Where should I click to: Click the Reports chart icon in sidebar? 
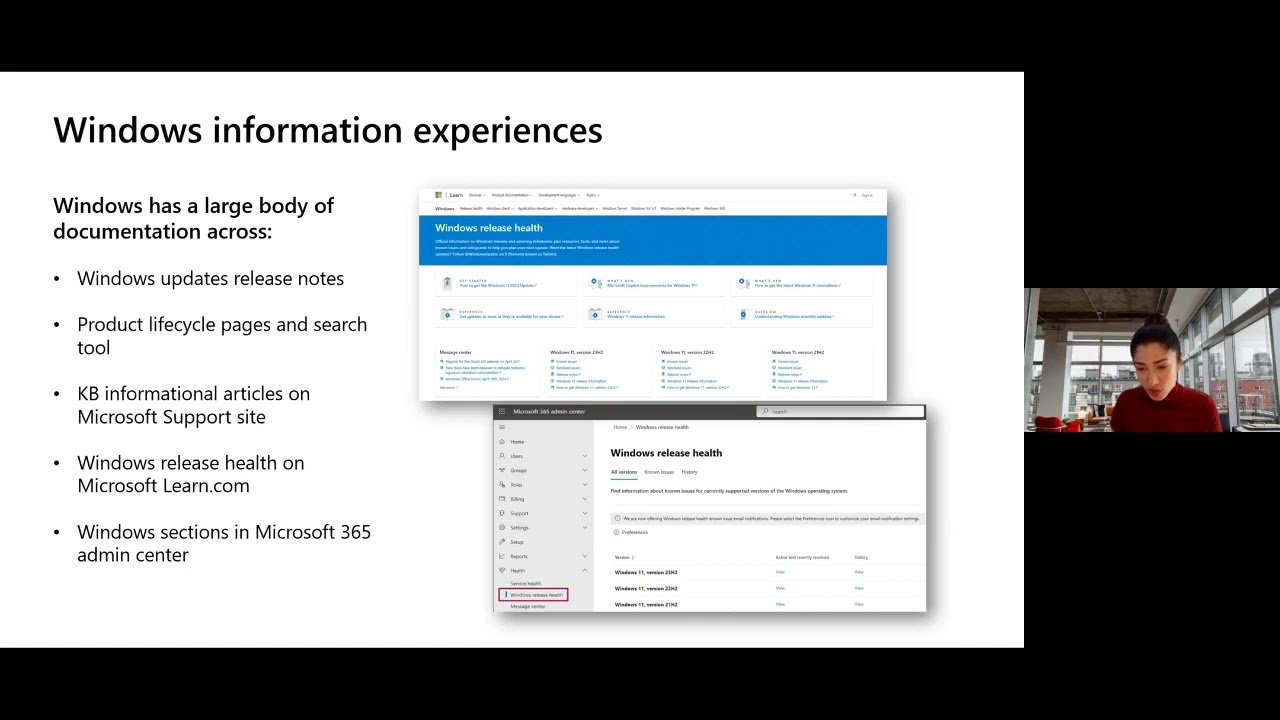pyautogui.click(x=502, y=556)
